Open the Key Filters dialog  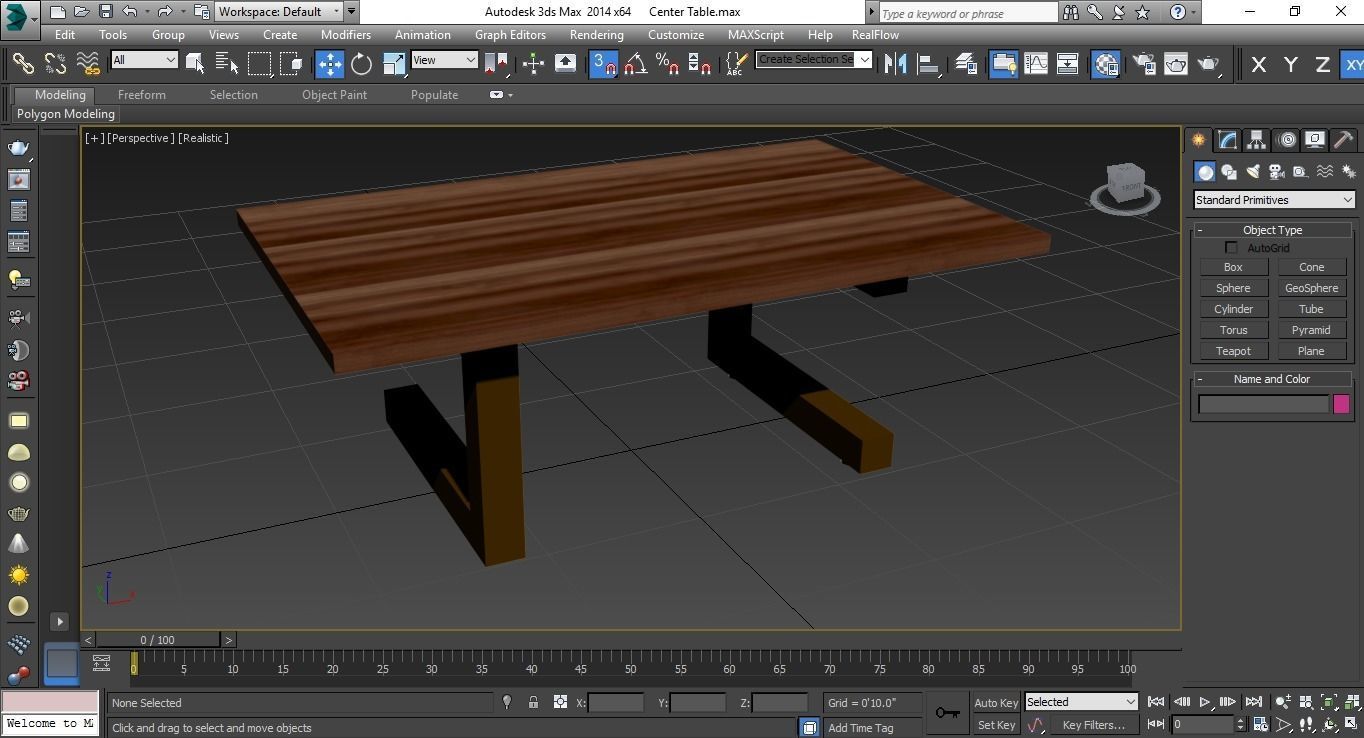pos(1093,725)
